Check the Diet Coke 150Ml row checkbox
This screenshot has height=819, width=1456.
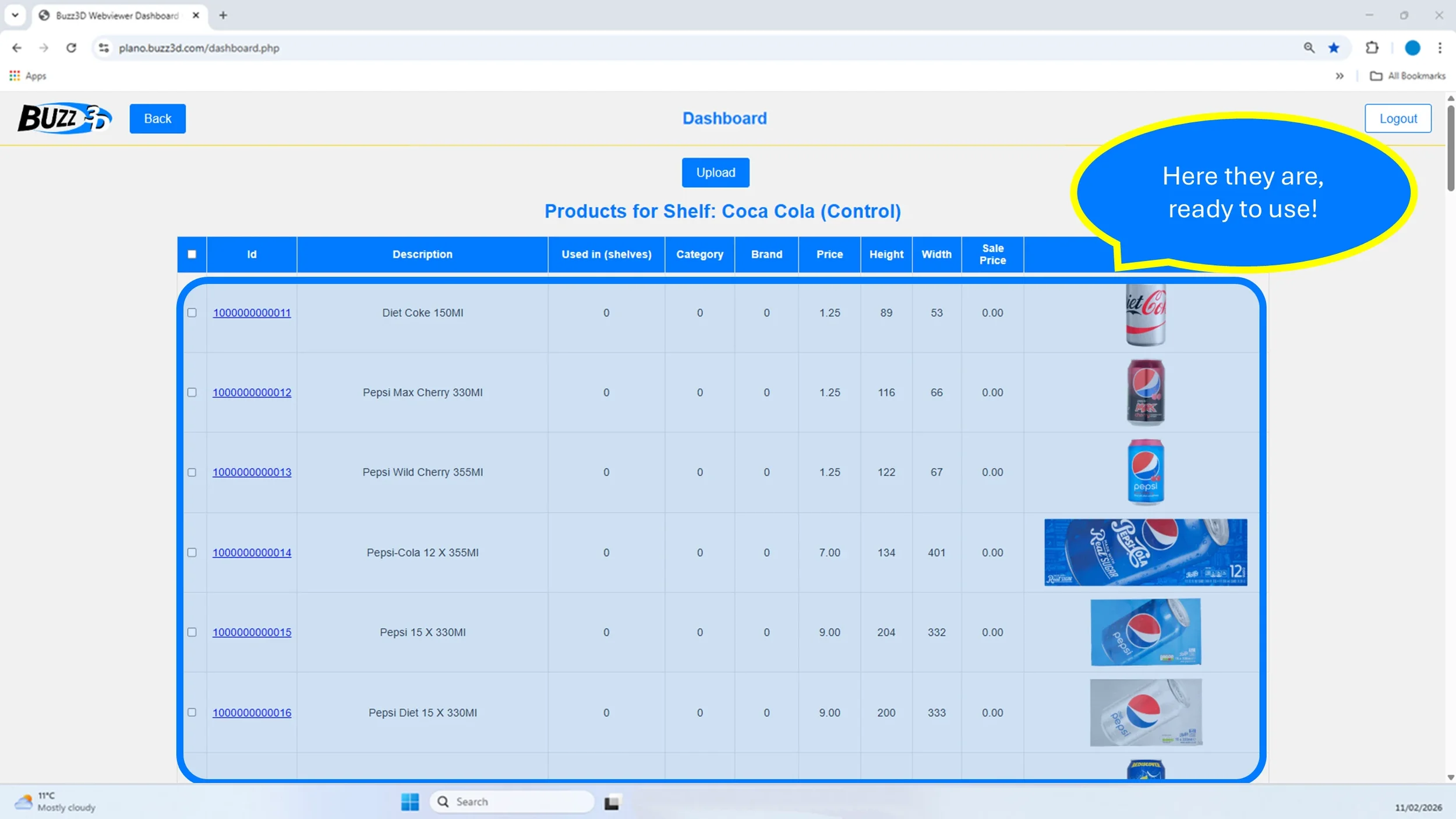[192, 313]
